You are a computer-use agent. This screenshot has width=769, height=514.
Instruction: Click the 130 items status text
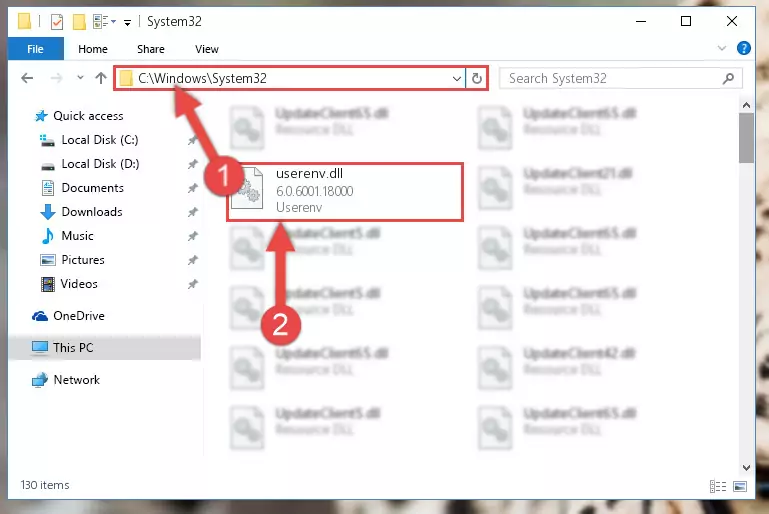click(45, 485)
